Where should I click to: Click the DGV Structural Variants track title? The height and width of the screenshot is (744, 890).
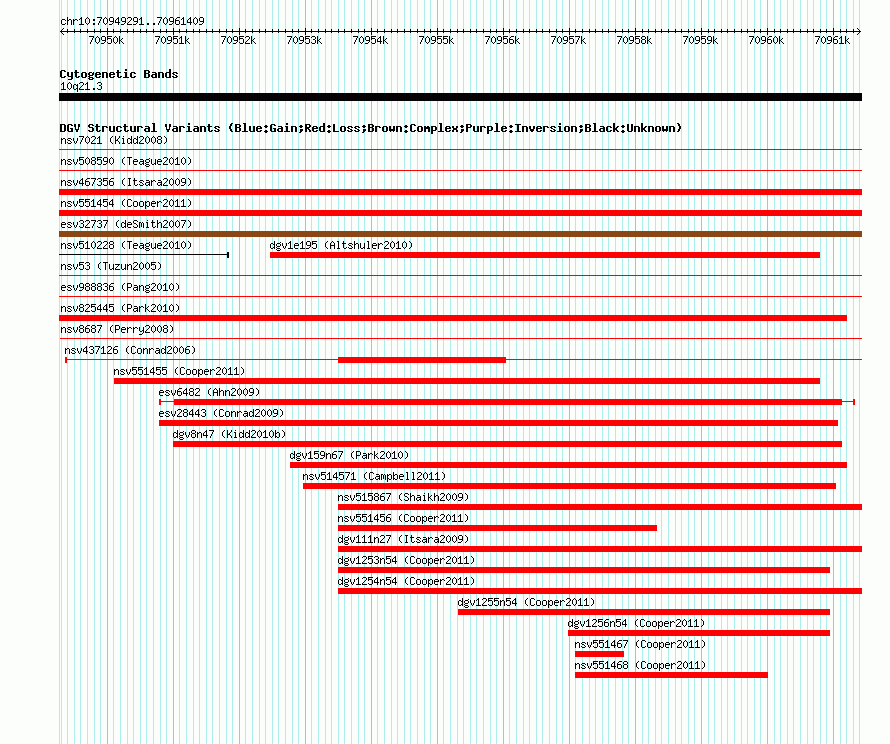click(x=371, y=128)
